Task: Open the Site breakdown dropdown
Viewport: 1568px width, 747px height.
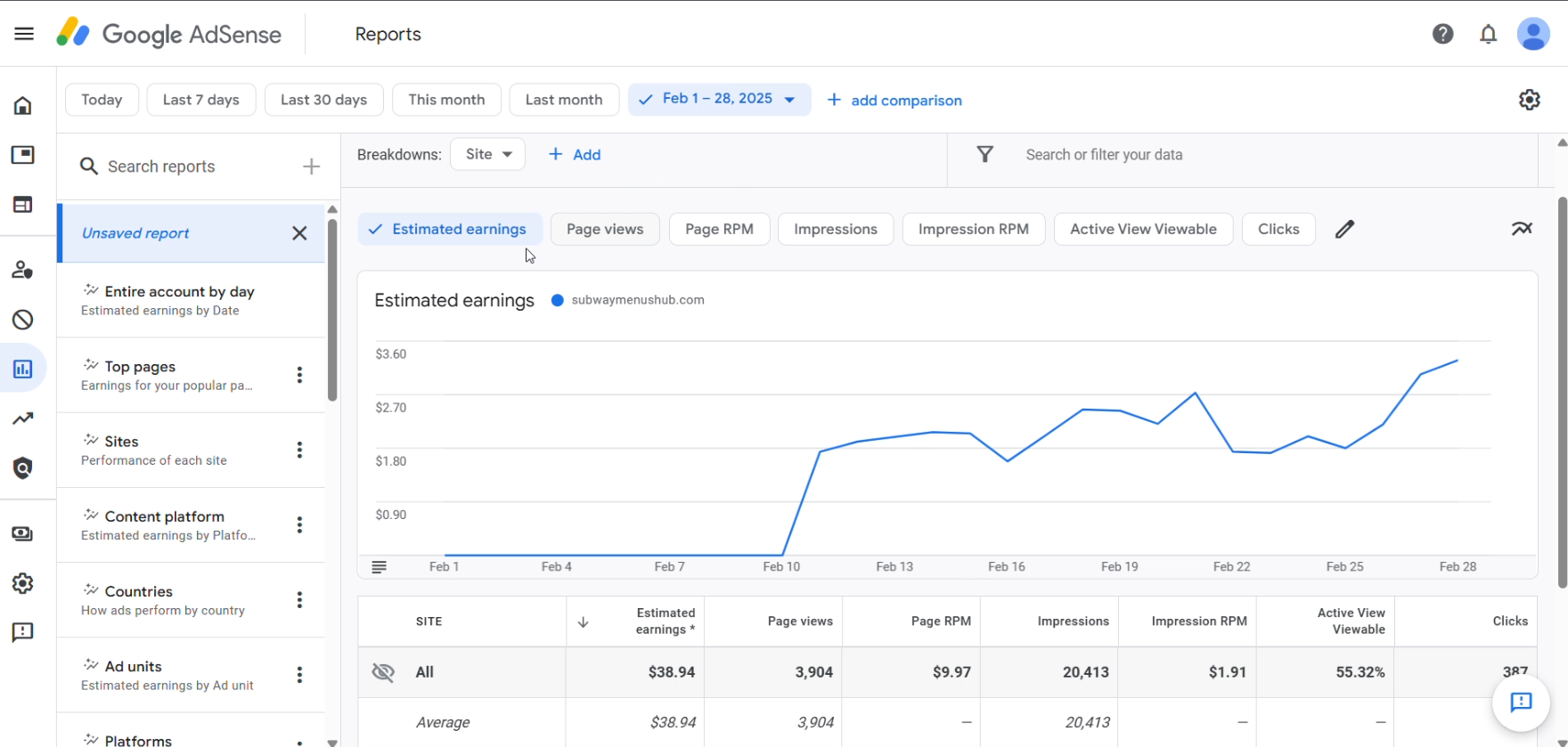Action: [487, 154]
